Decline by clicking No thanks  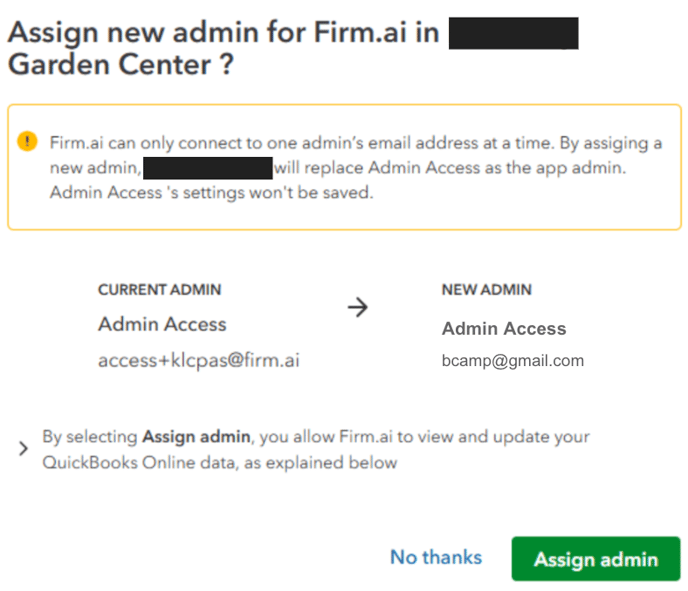coord(435,558)
